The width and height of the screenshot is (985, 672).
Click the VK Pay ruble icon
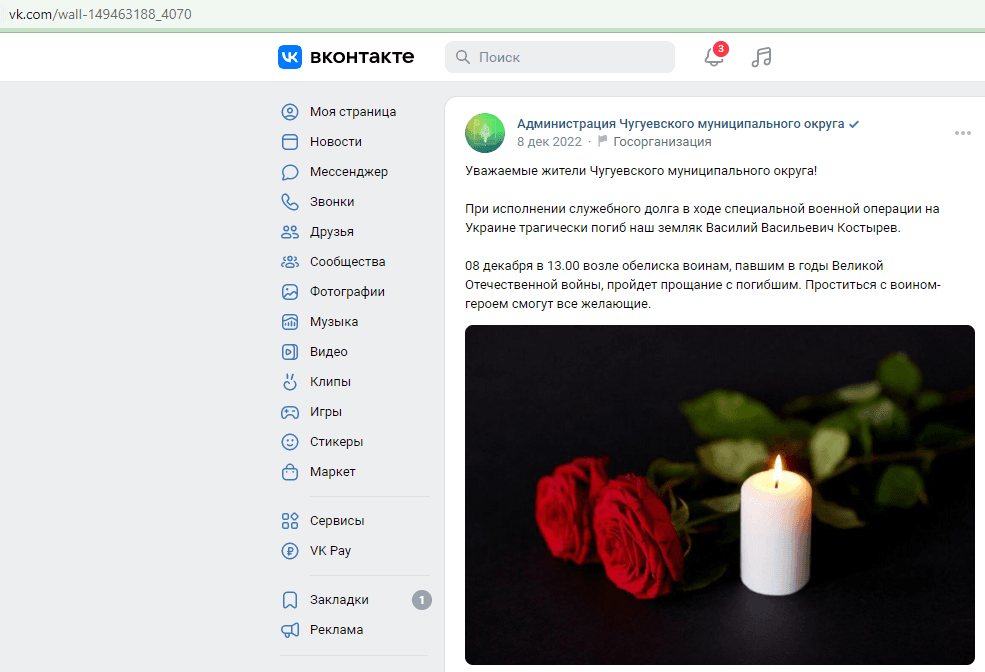coord(290,551)
